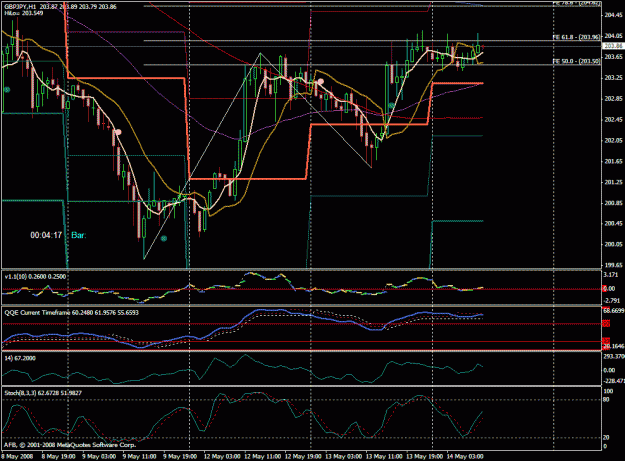
Task: Select the QQE Current Timeframe indicator label
Action: [71, 313]
